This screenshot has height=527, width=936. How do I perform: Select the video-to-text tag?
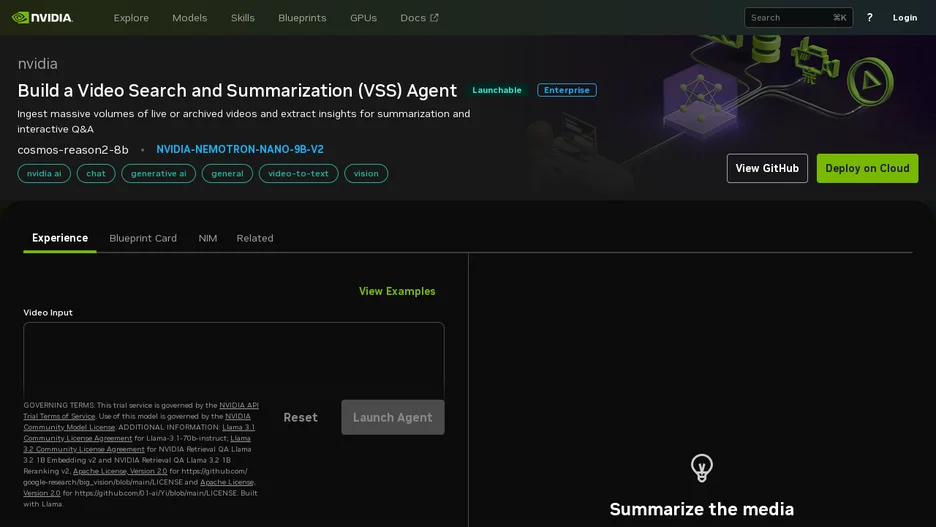coord(298,174)
